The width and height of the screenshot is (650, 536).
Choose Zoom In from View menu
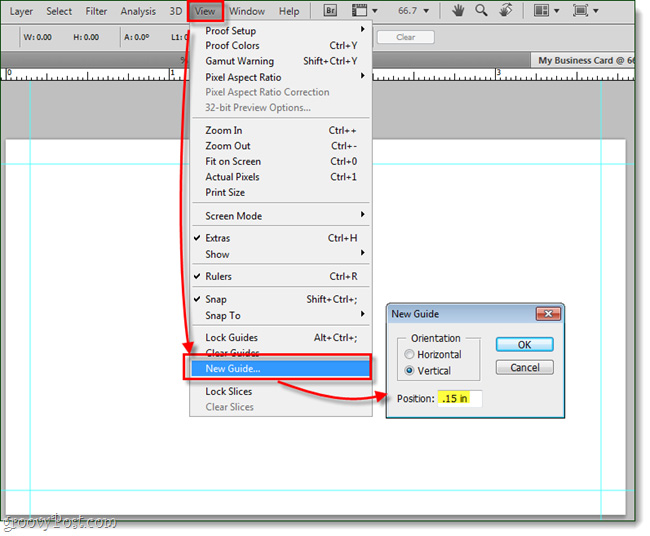coord(281,130)
